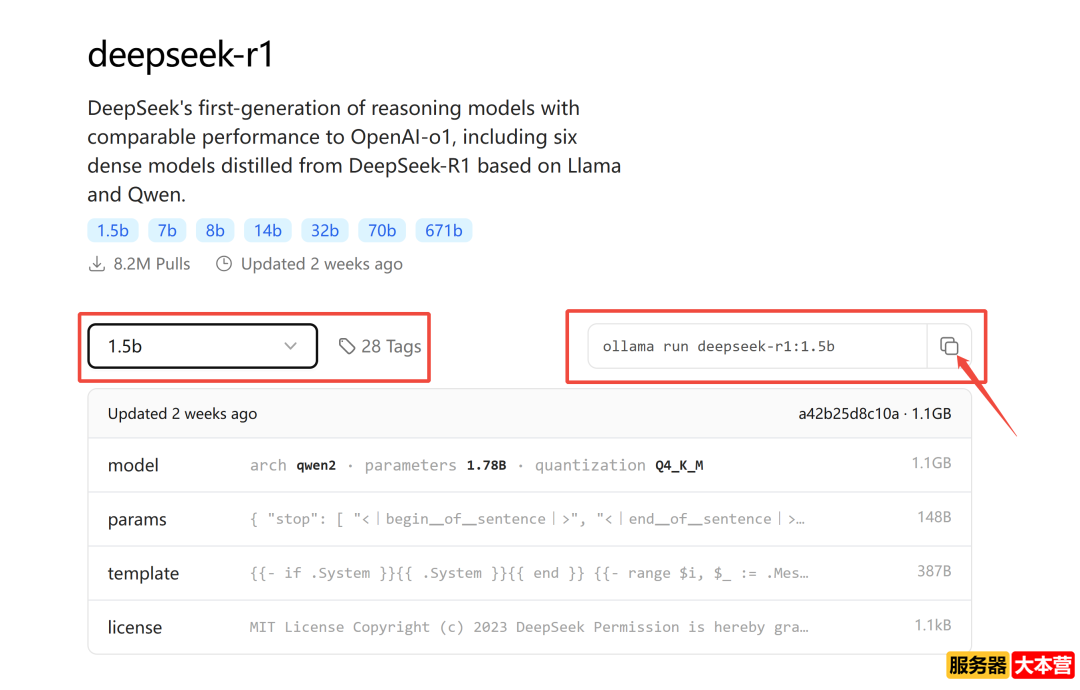Screen dimensions: 1080x690
Task: Choose the 8b model size tag
Action: pos(215,230)
